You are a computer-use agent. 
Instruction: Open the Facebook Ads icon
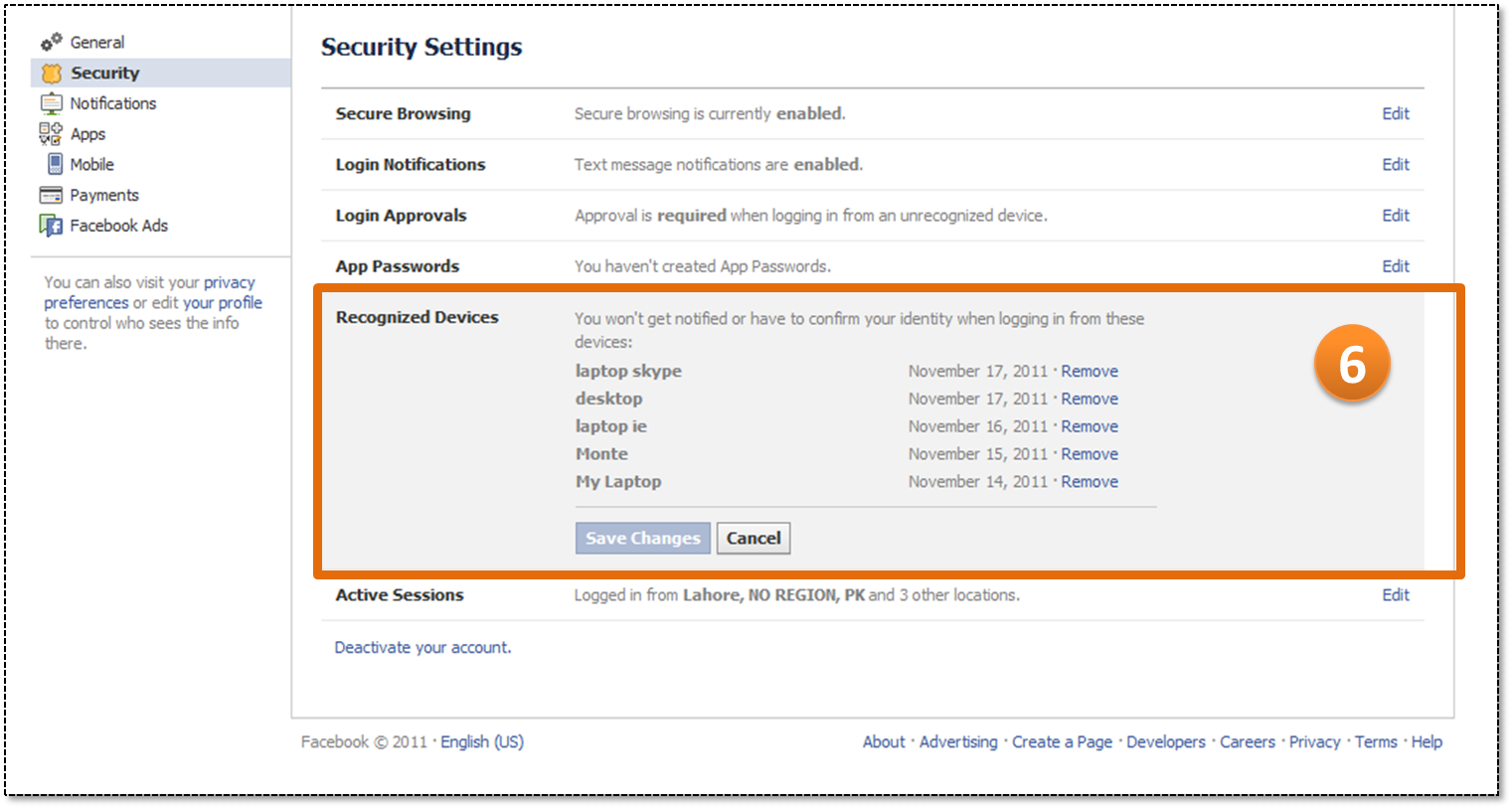pyautogui.click(x=51, y=226)
